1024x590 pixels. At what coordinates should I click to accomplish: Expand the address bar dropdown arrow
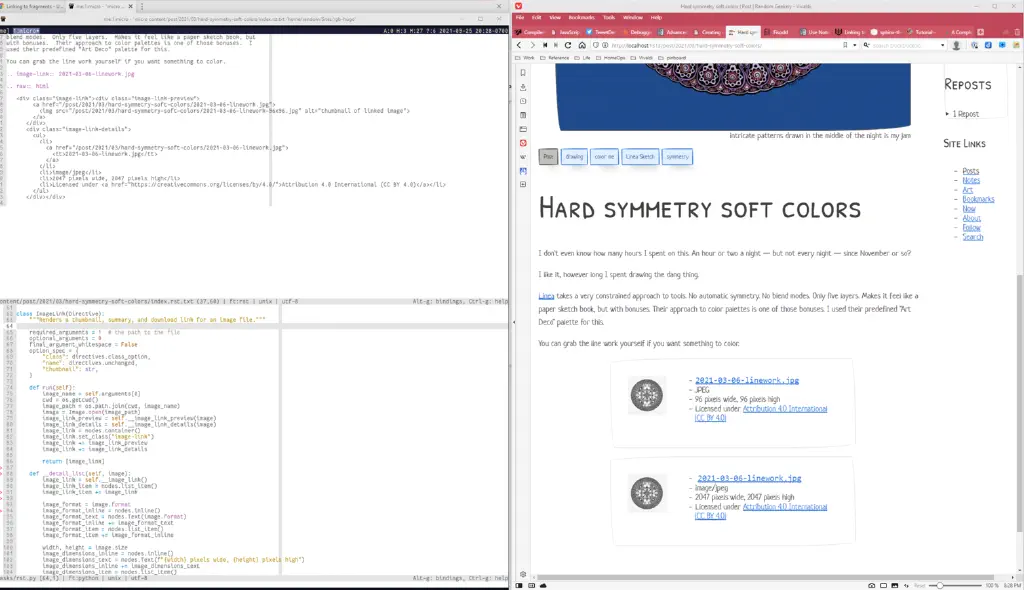[854, 45]
